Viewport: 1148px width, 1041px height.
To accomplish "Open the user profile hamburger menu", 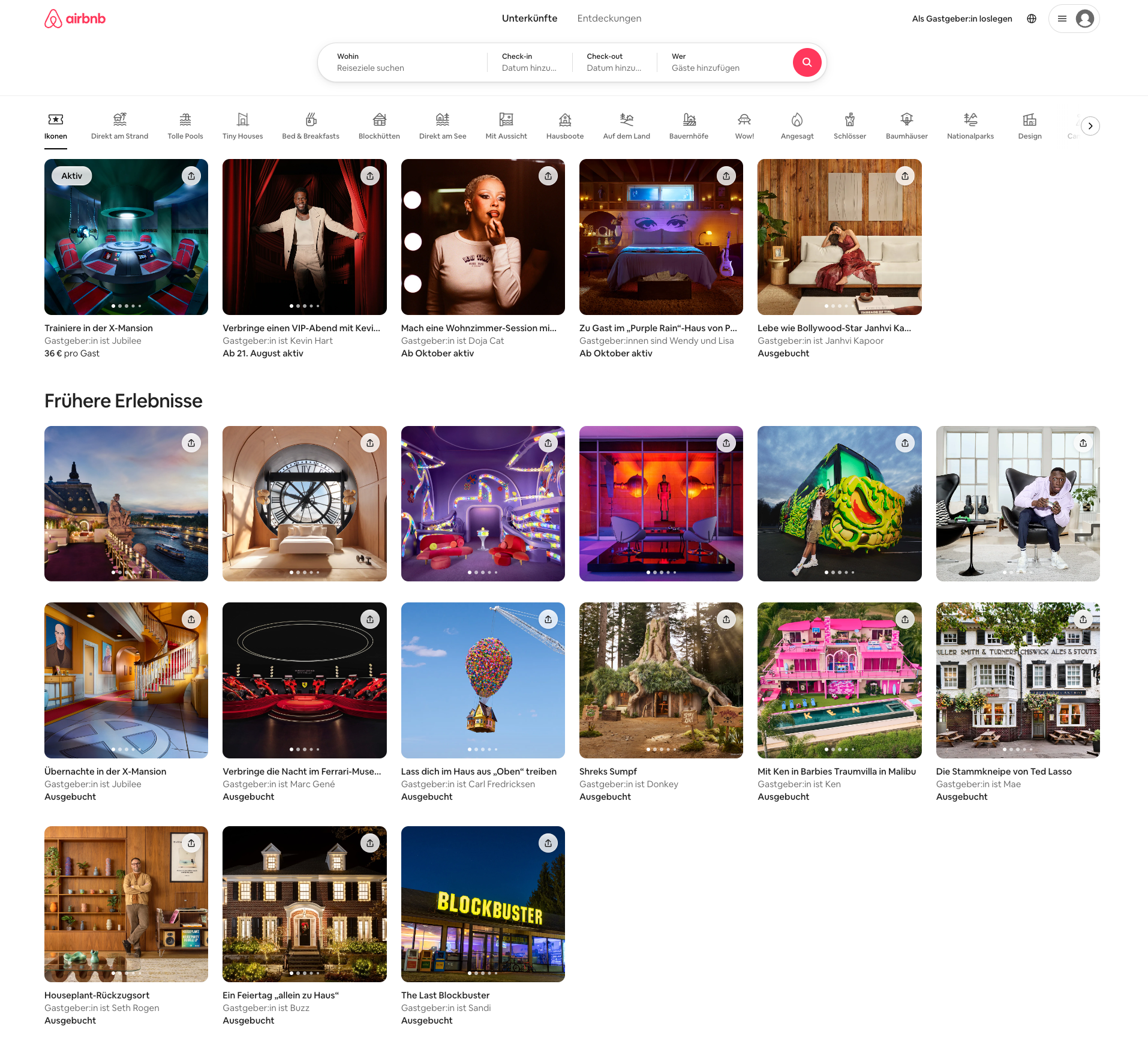I will (x=1073, y=19).
